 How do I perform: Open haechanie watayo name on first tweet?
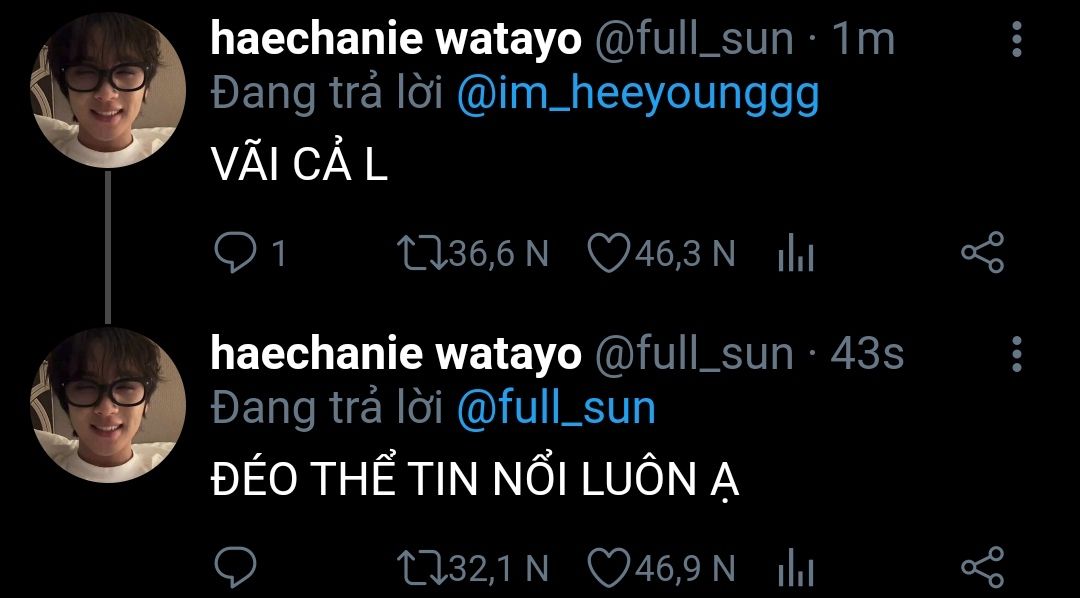(395, 40)
